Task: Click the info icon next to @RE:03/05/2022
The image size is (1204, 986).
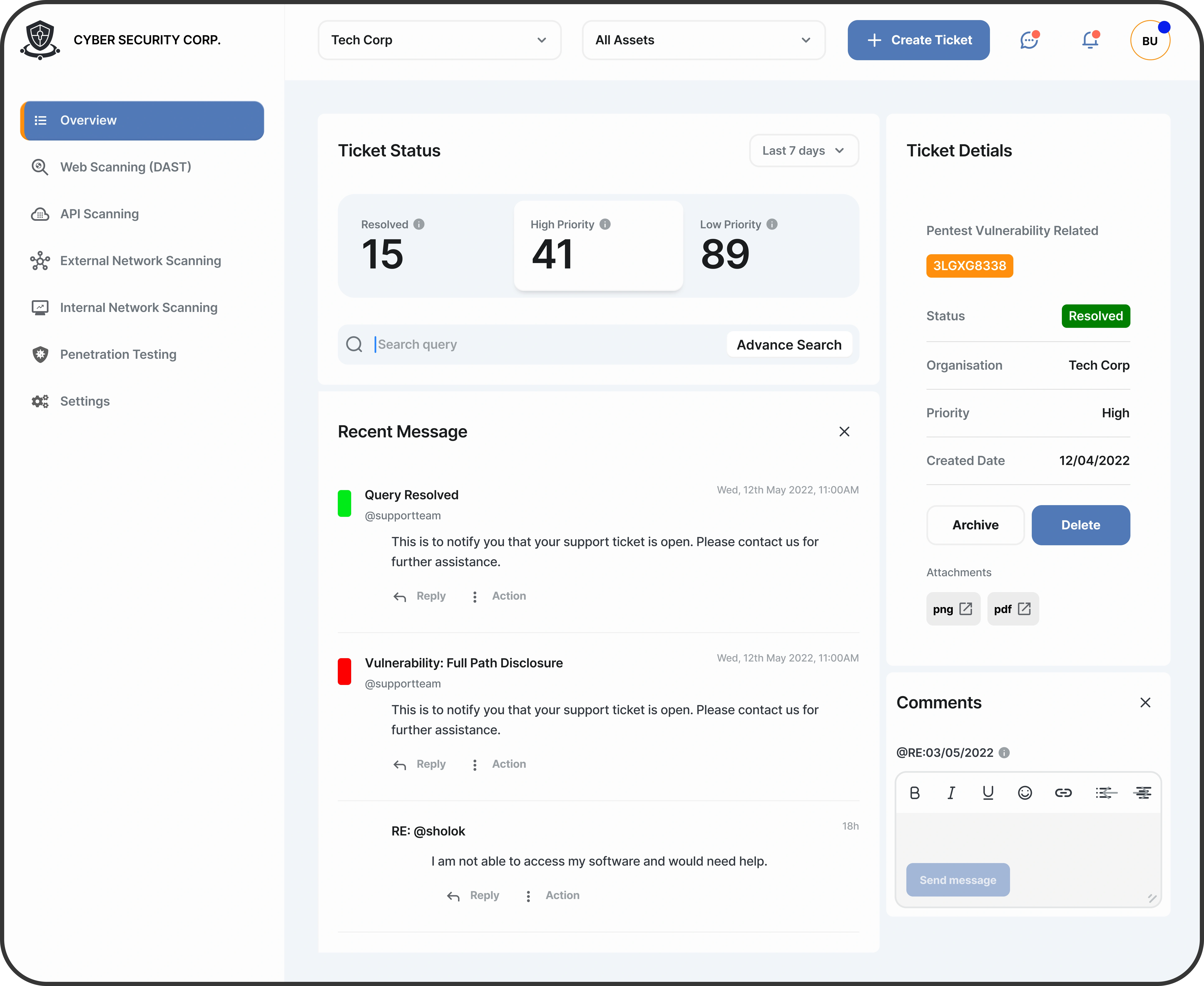Action: click(1004, 752)
